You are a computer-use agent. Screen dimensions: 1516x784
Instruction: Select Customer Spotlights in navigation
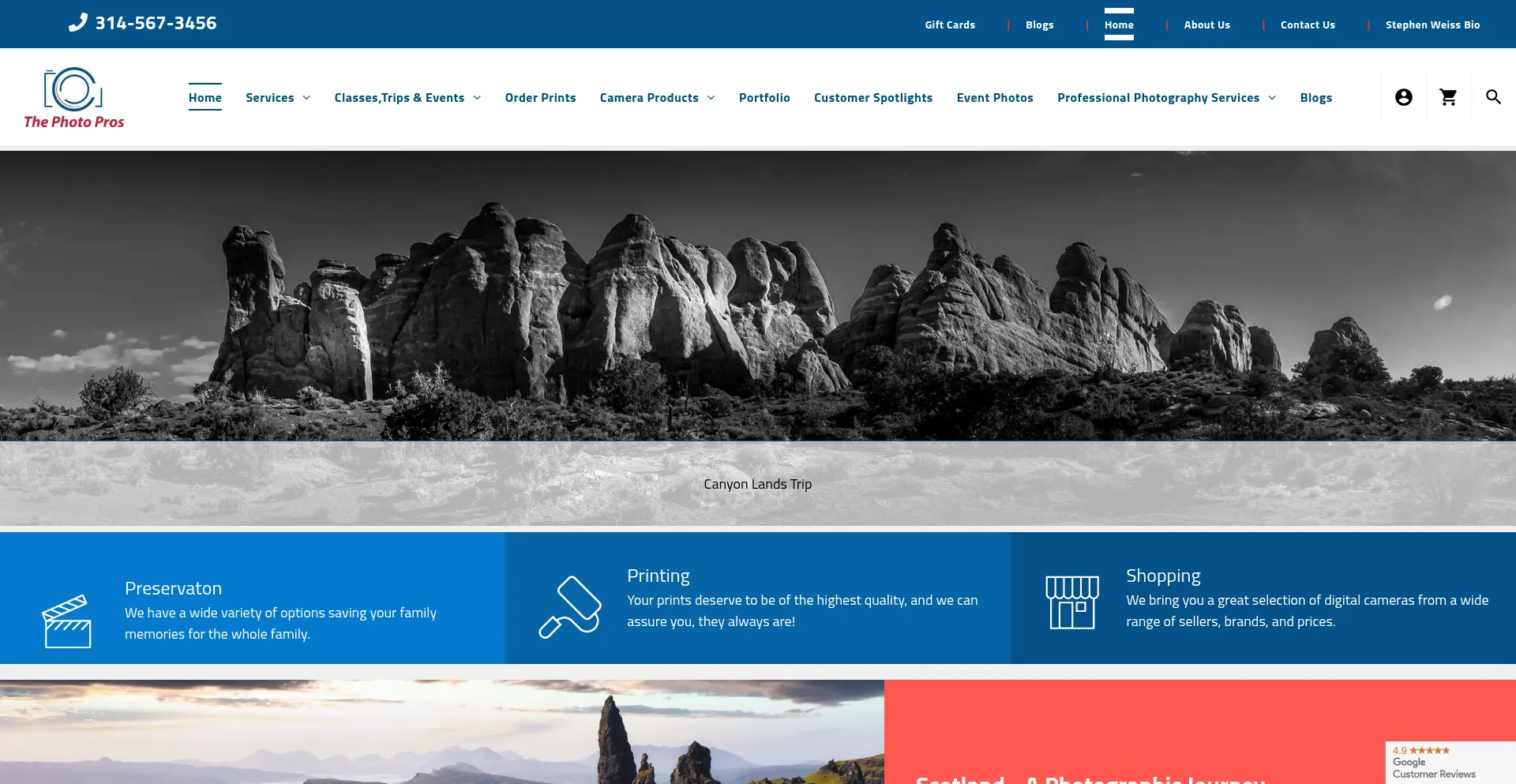[x=872, y=98]
